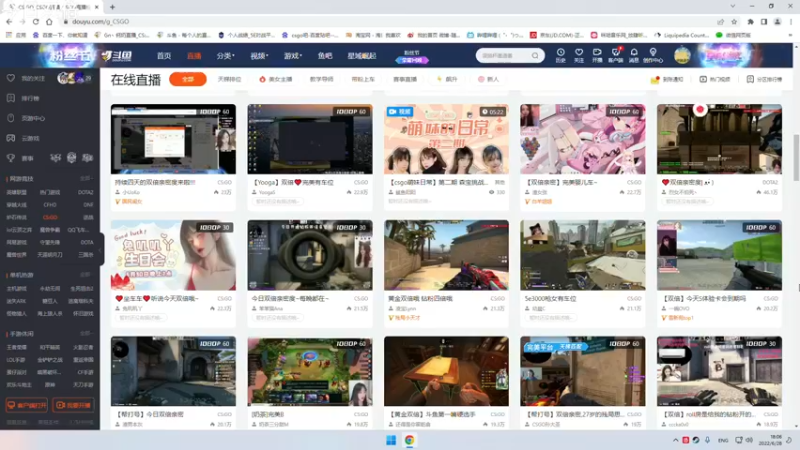Viewport: 800px width, 450px height.
Task: Click the browser address bar
Action: pos(388,21)
